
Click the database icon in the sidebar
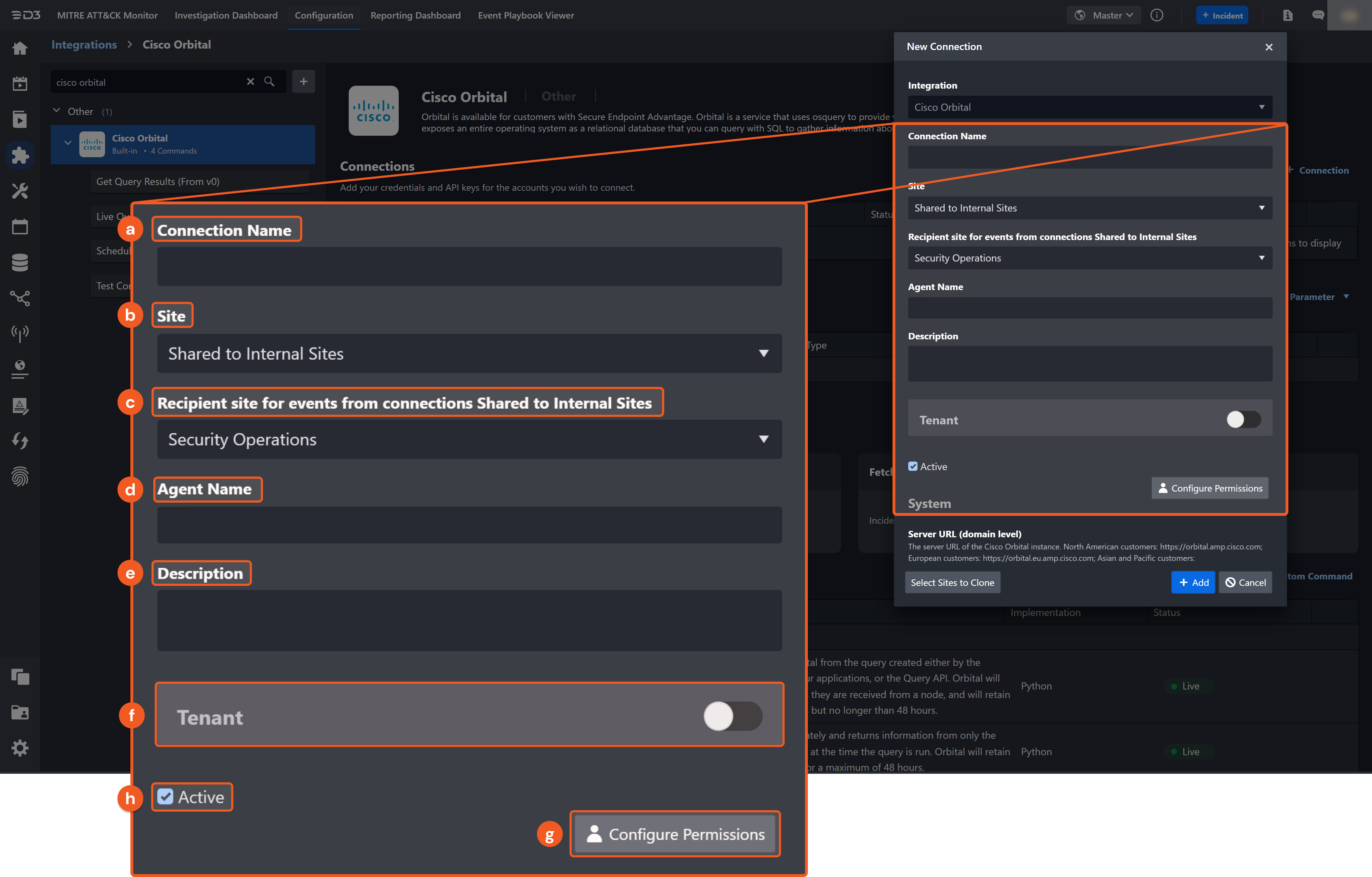click(20, 262)
